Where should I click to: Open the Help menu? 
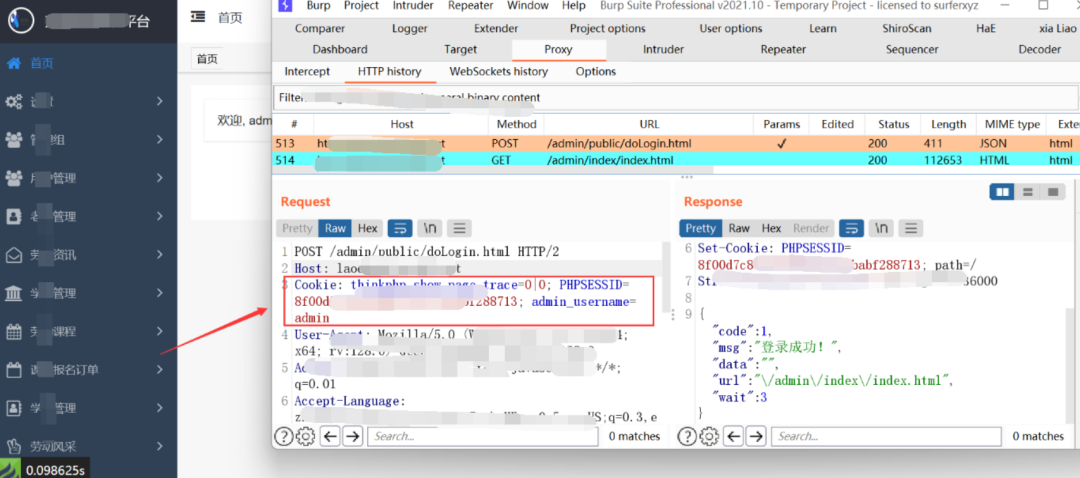pyautogui.click(x=574, y=6)
